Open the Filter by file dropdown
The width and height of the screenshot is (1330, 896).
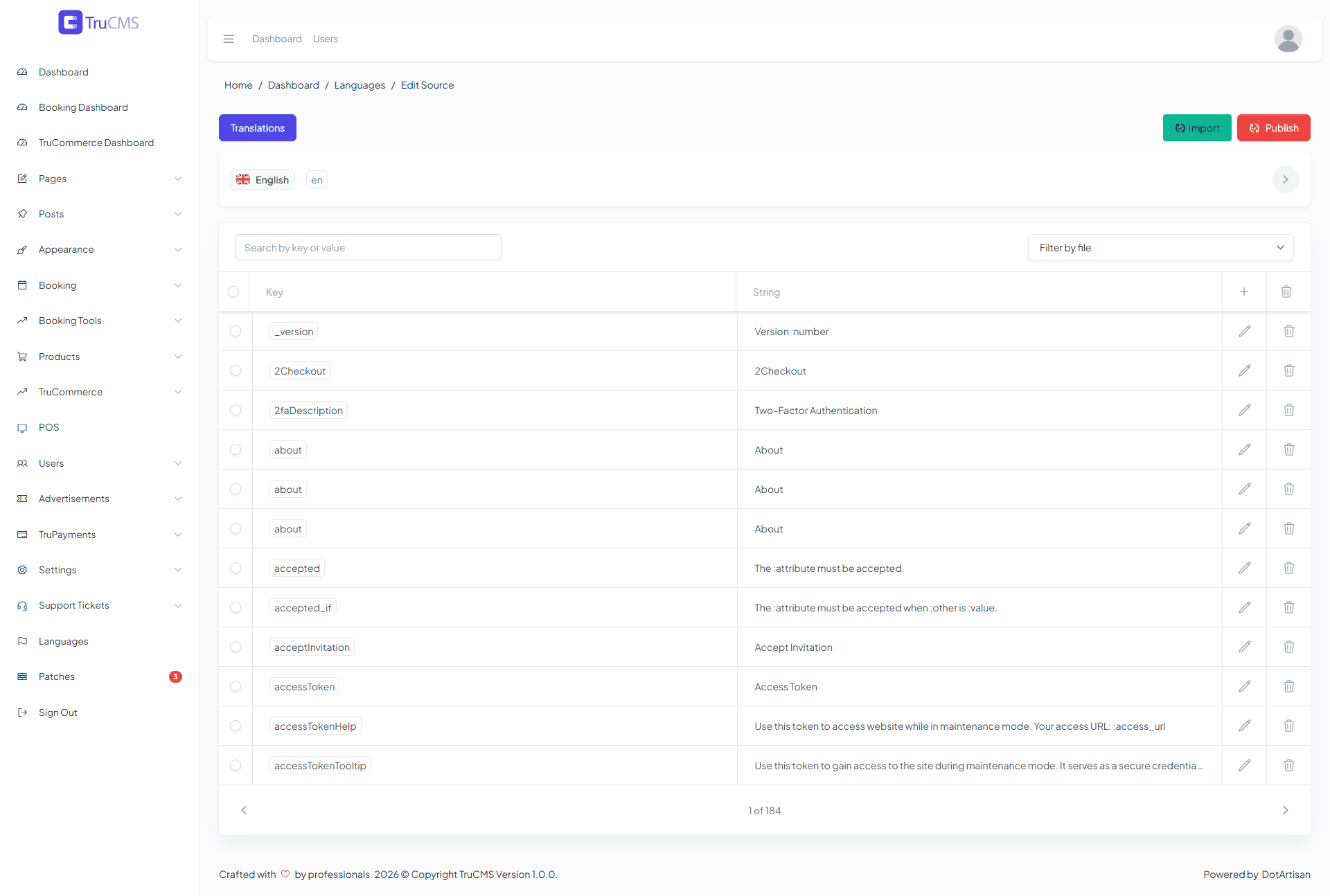click(1161, 248)
